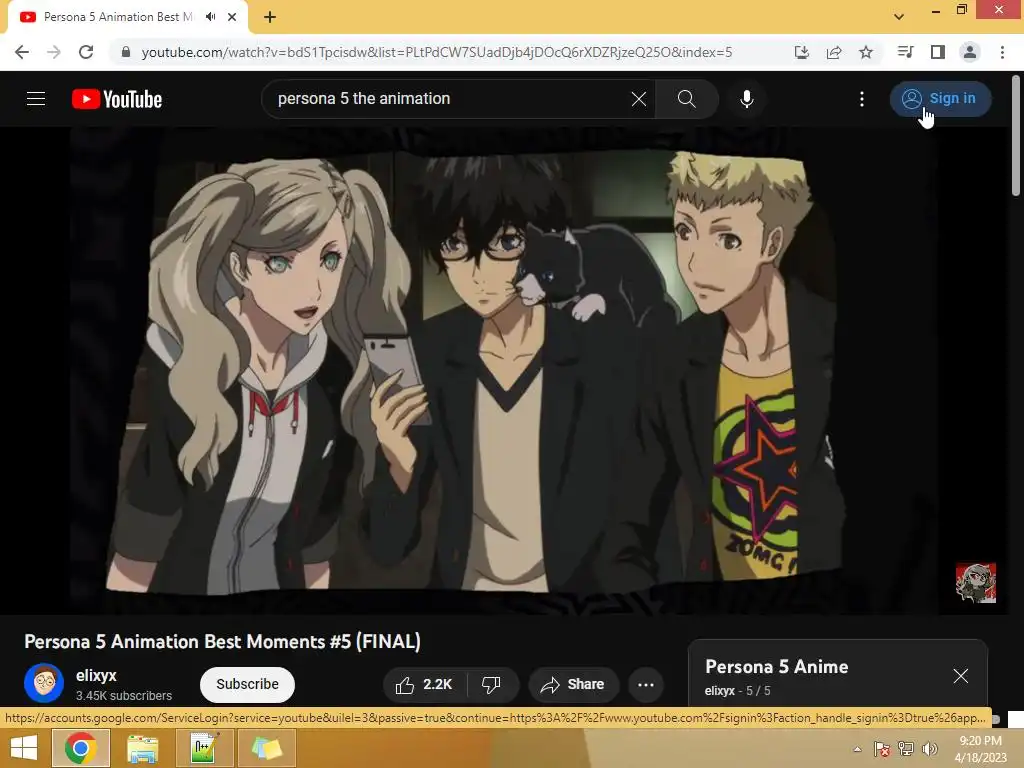
Task: Click Chrome taskbar icon
Action: [81, 748]
